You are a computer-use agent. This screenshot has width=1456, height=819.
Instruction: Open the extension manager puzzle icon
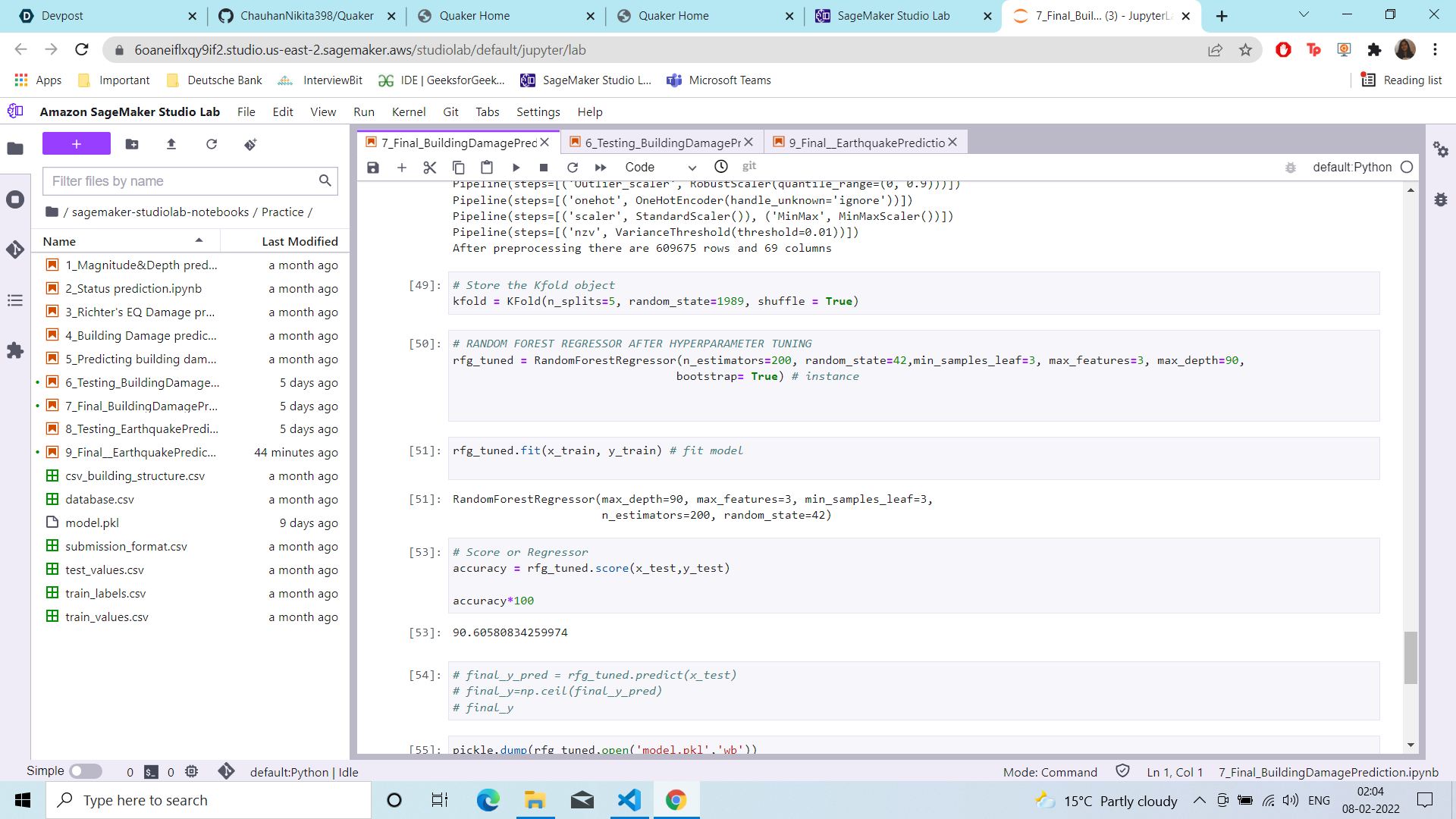(15, 350)
